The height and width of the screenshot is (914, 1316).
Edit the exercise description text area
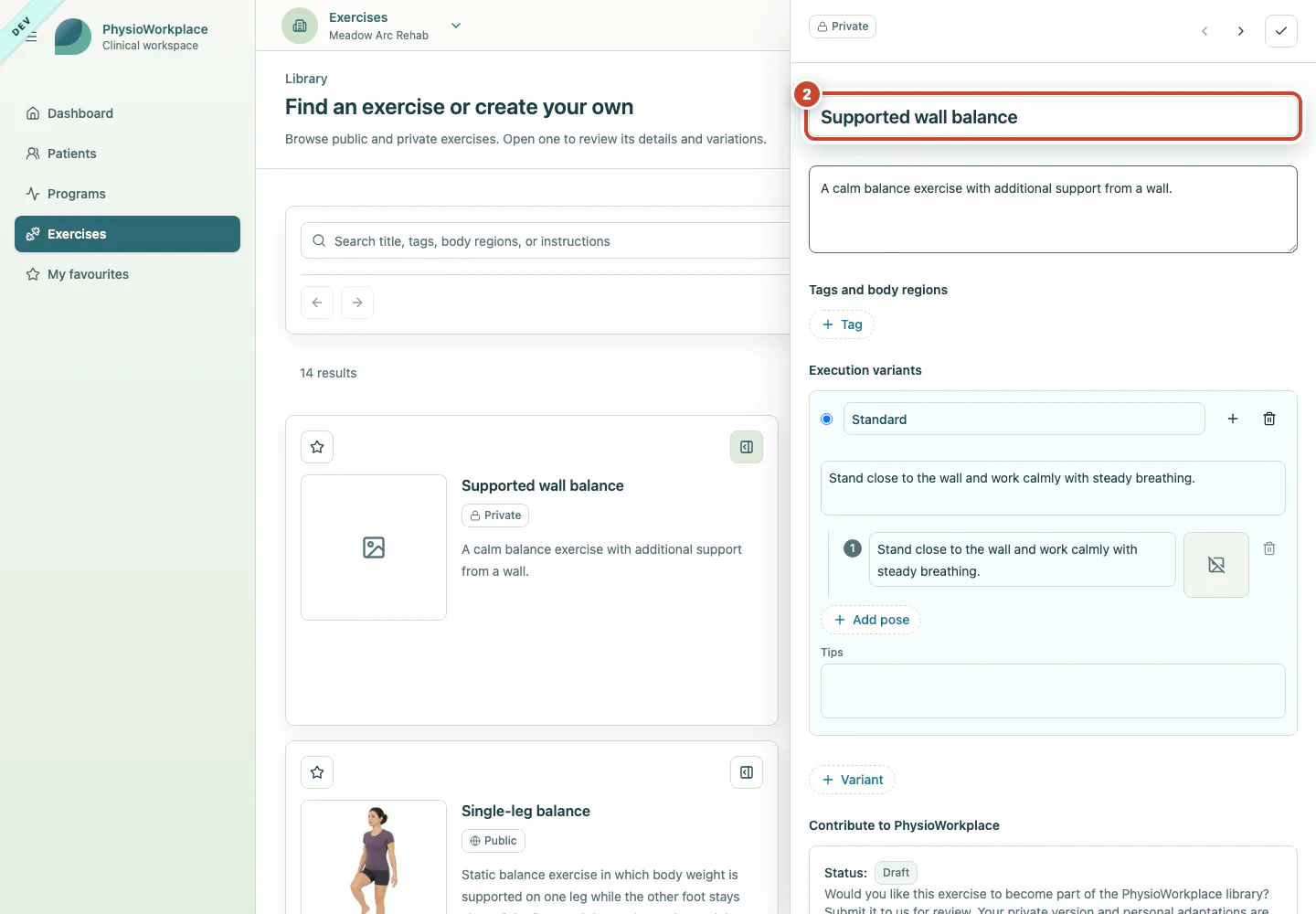1053,209
